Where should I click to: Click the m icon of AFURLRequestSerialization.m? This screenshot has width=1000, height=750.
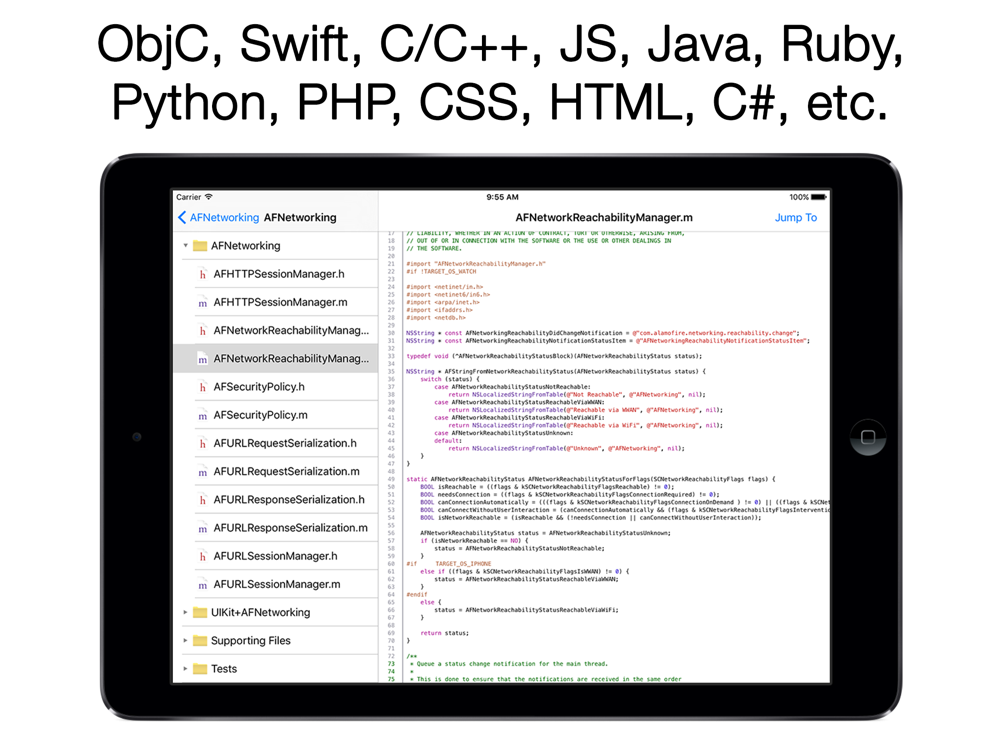(202, 471)
